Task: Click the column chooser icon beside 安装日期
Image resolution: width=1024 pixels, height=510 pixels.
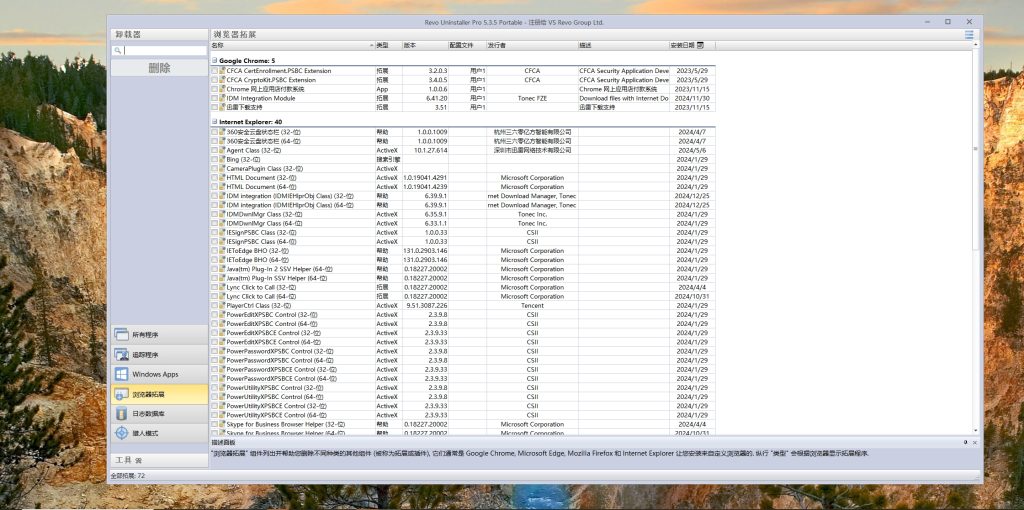Action: coord(700,45)
